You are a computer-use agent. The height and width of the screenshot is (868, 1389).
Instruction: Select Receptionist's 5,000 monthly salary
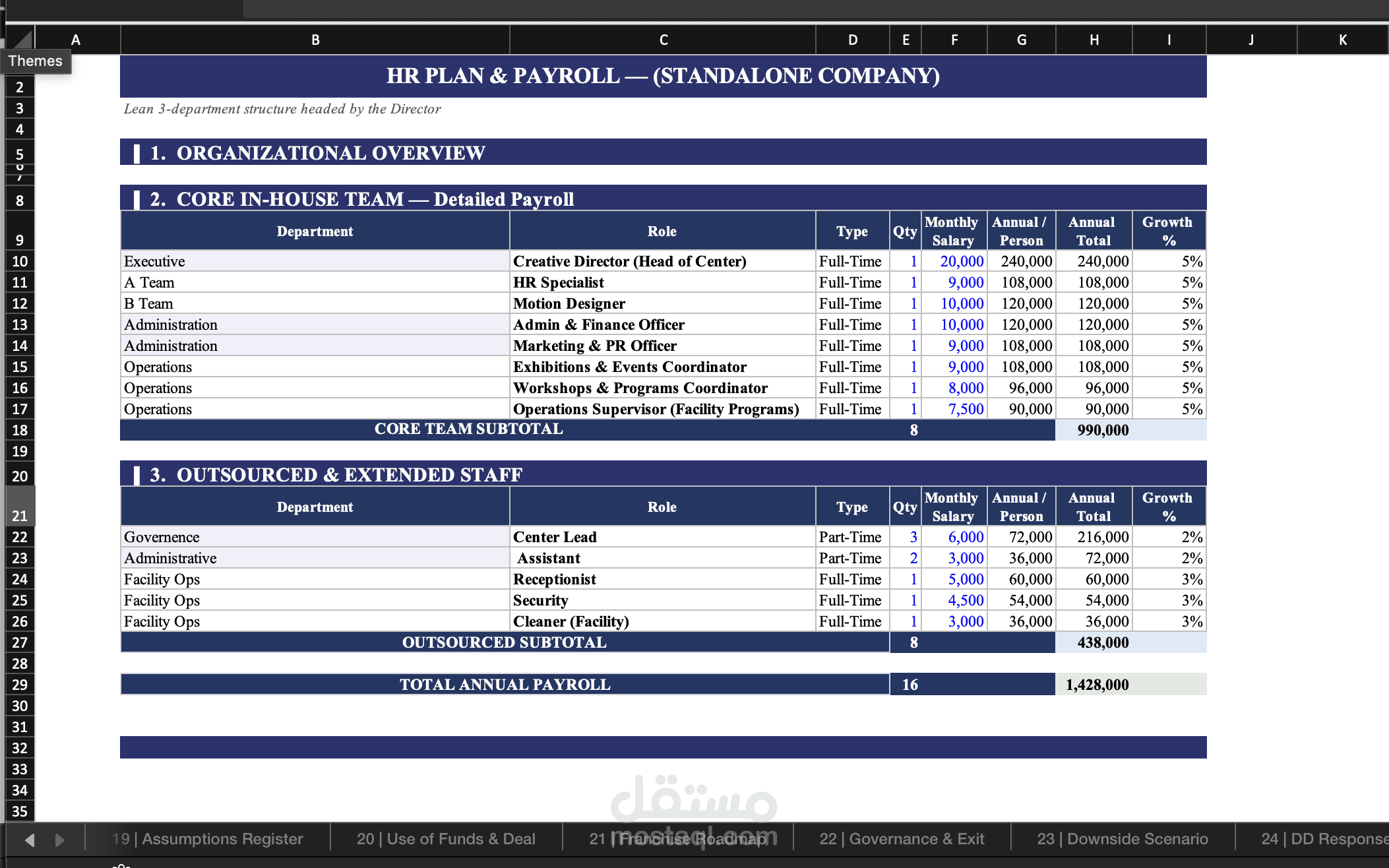click(x=954, y=579)
